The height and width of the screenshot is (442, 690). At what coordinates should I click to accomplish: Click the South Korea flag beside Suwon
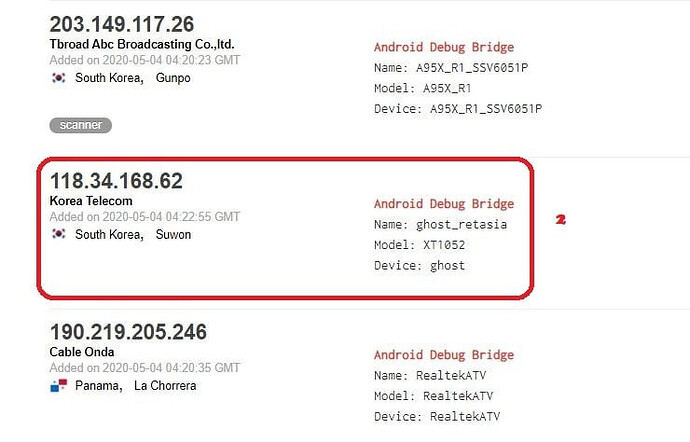click(x=58, y=235)
